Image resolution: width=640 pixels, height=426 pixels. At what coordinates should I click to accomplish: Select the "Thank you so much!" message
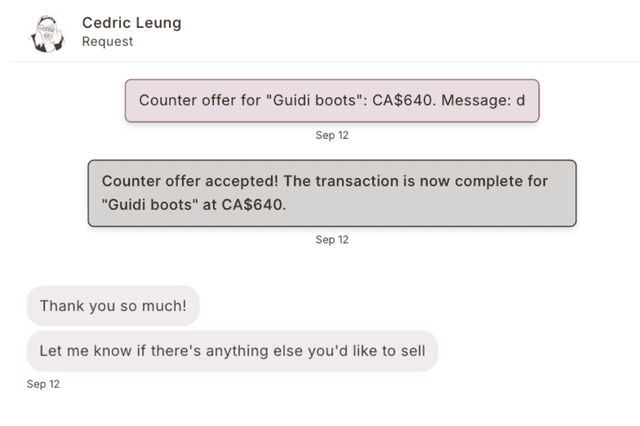pyautogui.click(x=113, y=306)
